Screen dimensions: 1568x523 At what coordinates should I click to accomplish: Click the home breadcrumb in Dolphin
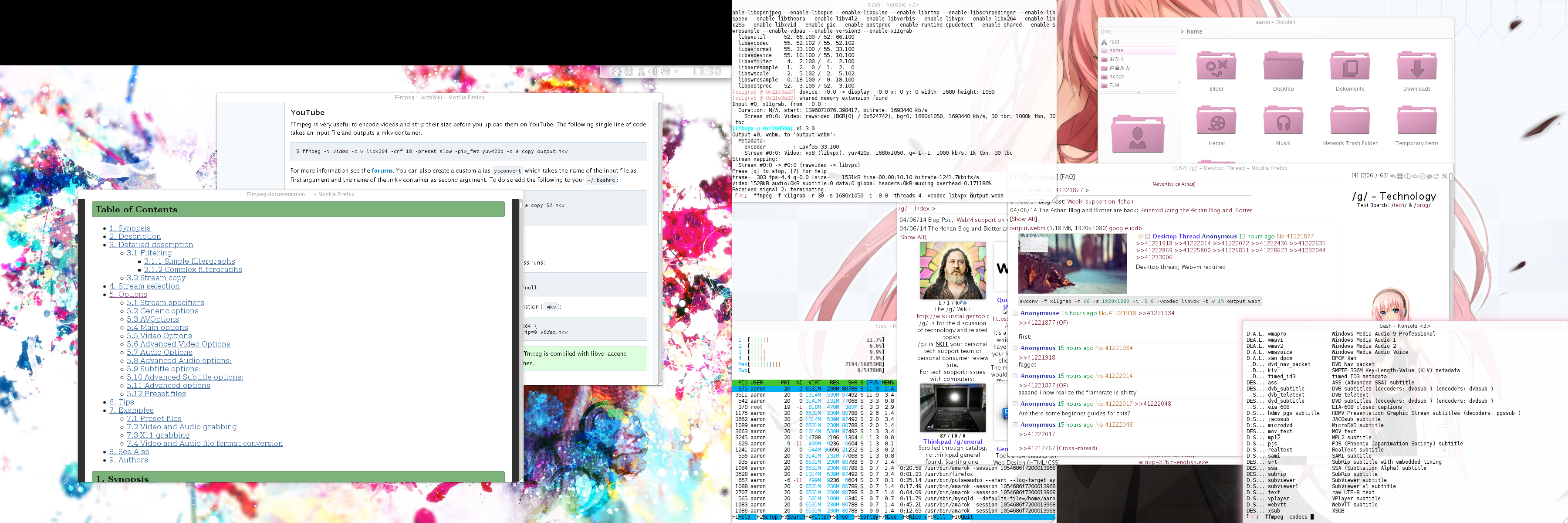pos(1194,32)
